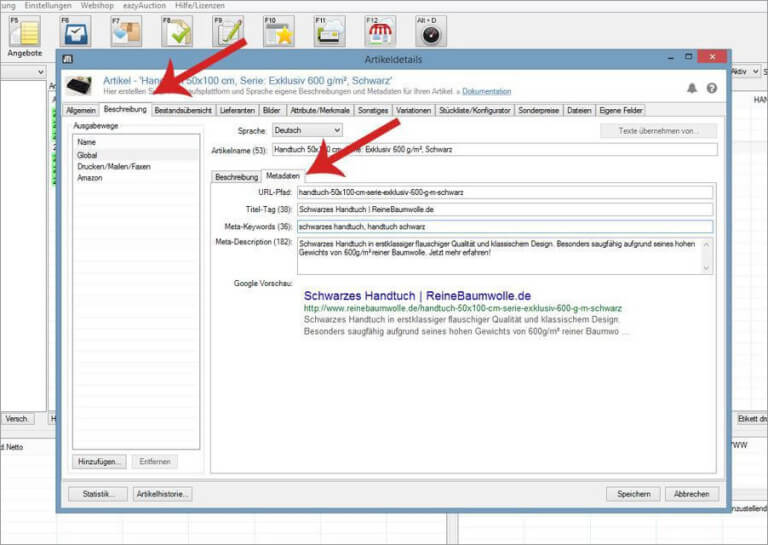Image resolution: width=768 pixels, height=545 pixels.
Task: Select the inner Beschreibung sub-tab
Action: tap(235, 176)
